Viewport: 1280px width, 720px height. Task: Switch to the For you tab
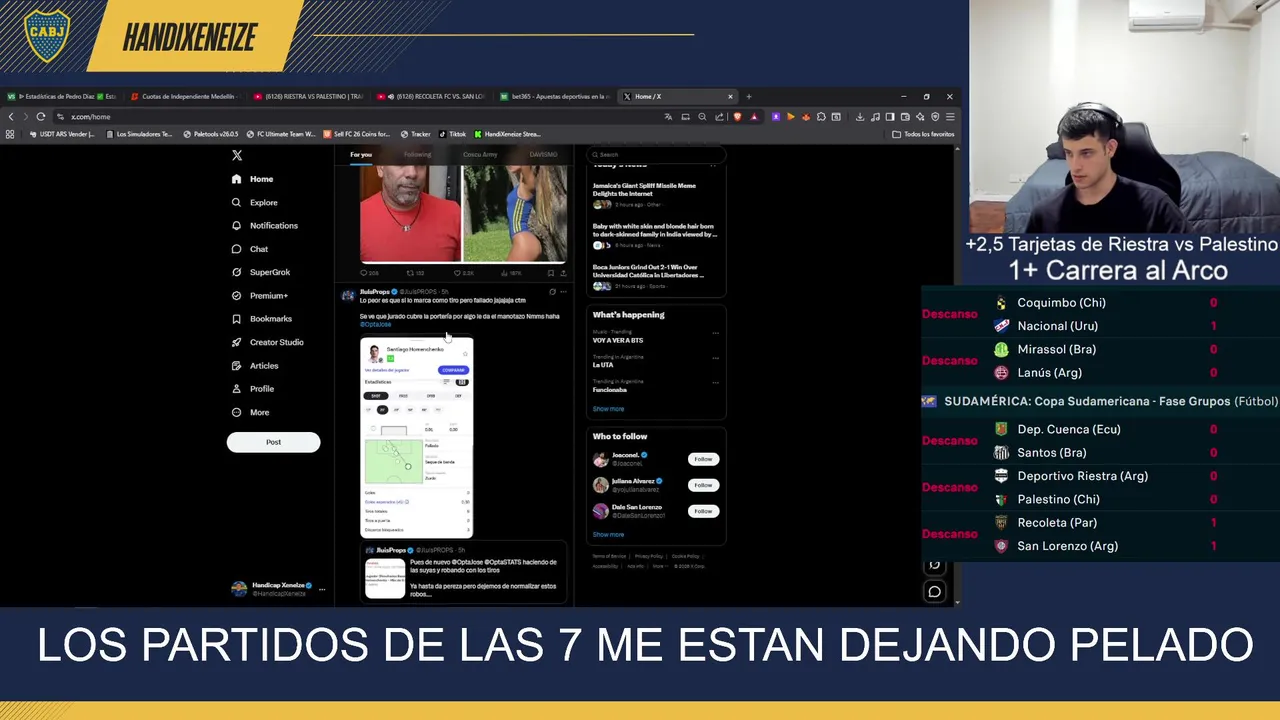click(x=361, y=155)
